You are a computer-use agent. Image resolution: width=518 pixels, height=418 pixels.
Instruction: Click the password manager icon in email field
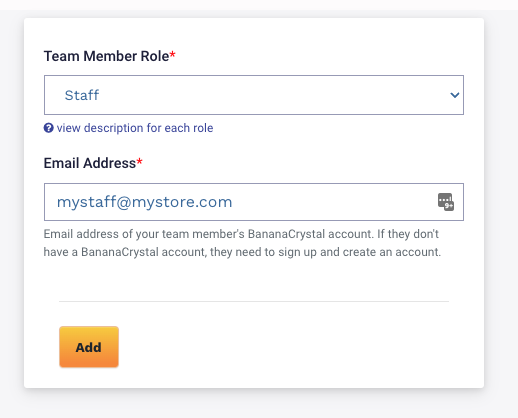pos(446,202)
